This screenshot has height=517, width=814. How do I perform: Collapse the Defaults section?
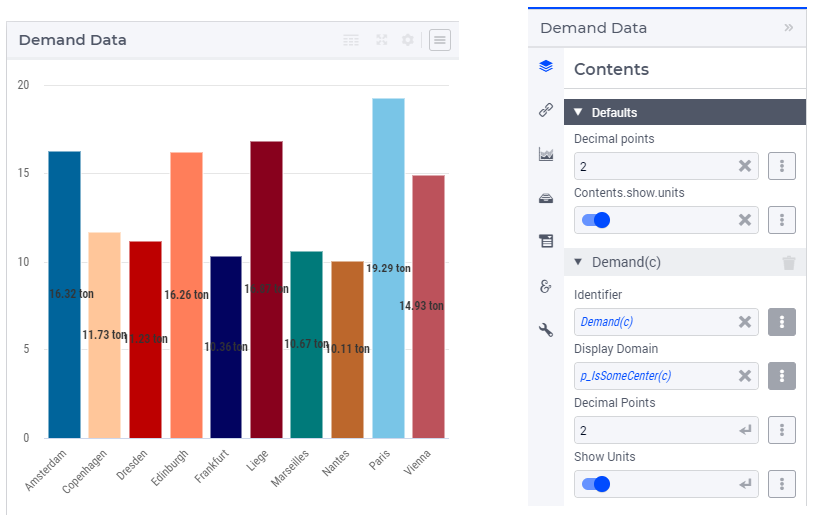click(x=578, y=112)
